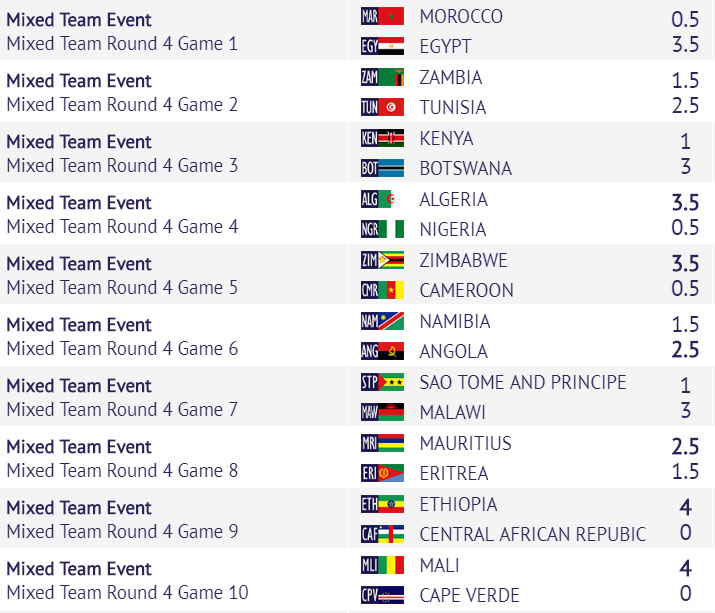The height and width of the screenshot is (613, 715).
Task: Click Namibia's score of 1.5
Action: (685, 324)
